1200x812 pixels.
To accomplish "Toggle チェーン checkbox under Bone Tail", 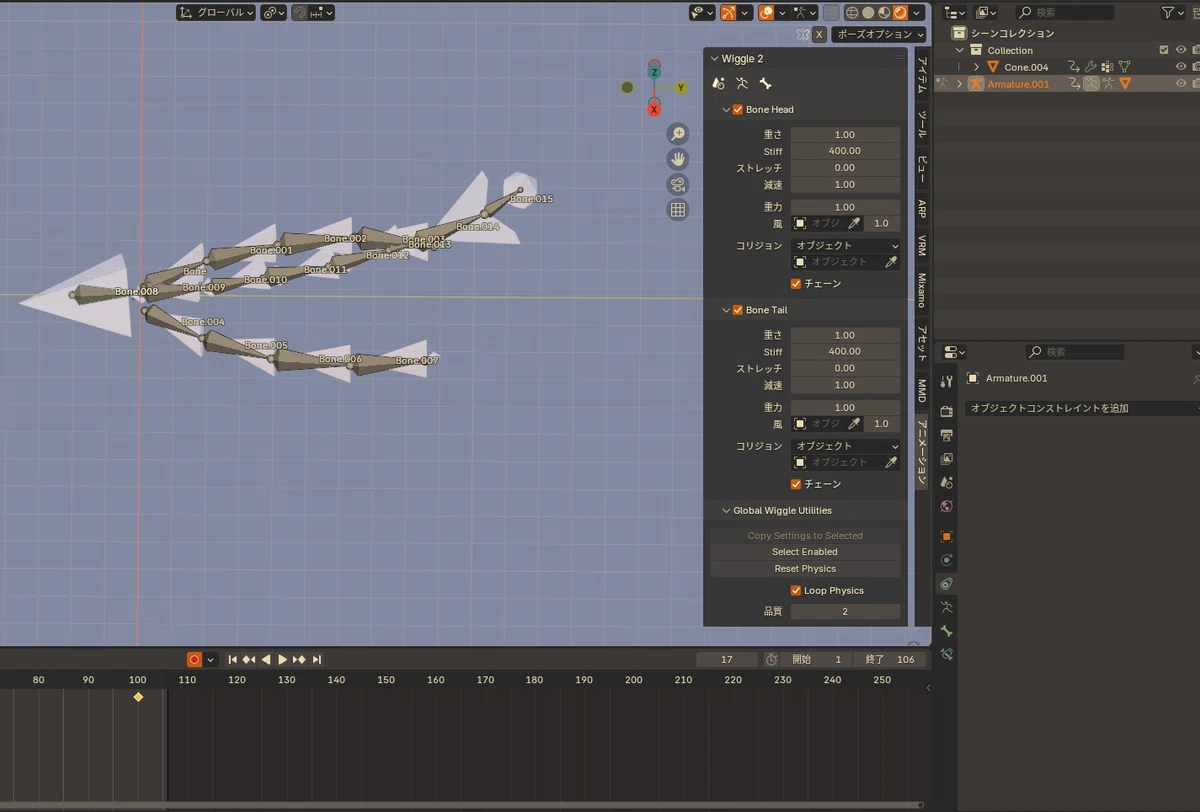I will coord(796,484).
